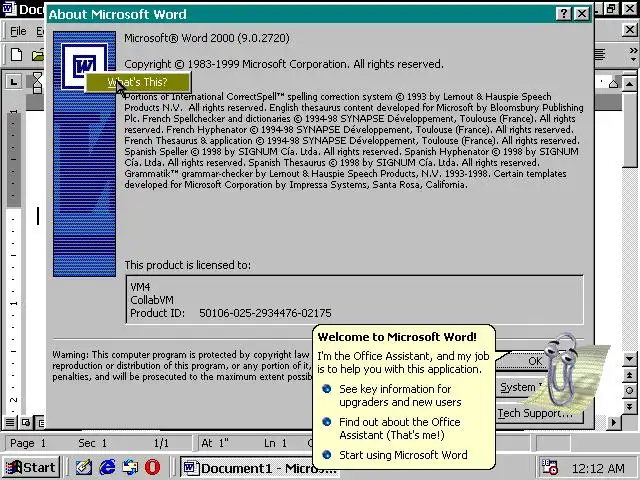Click the At 1" status bar entry
640x480 pixels.
coord(215,443)
